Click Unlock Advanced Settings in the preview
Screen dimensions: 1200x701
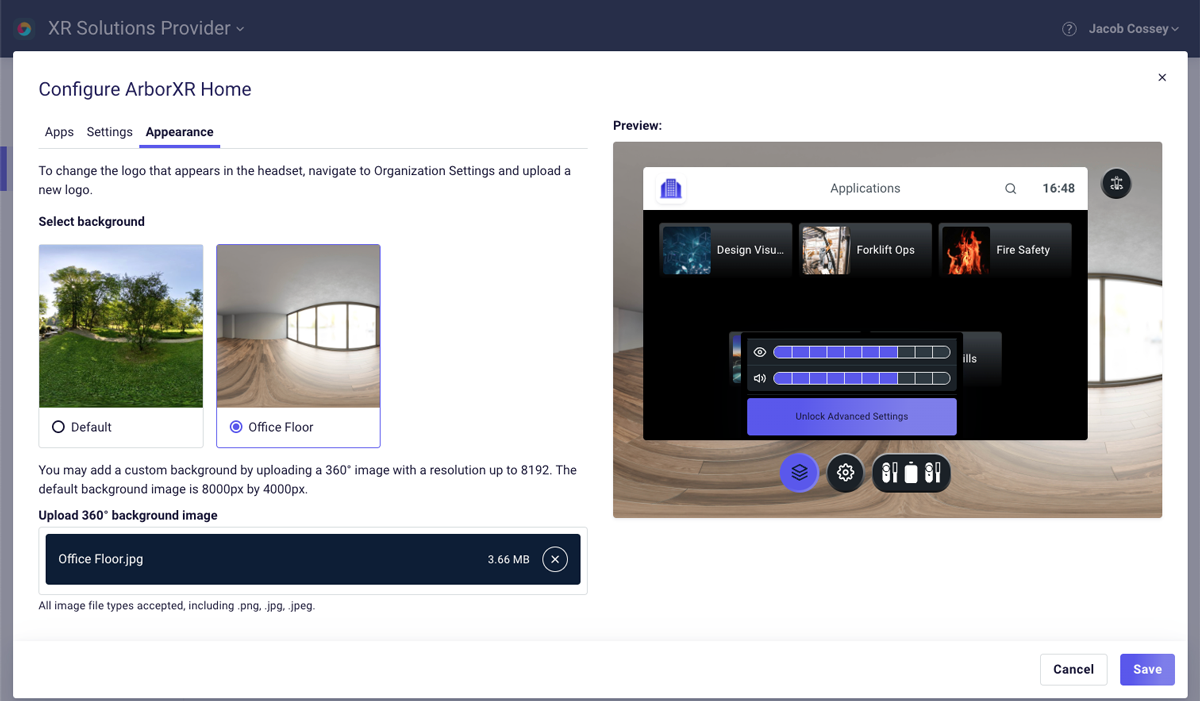(x=852, y=416)
